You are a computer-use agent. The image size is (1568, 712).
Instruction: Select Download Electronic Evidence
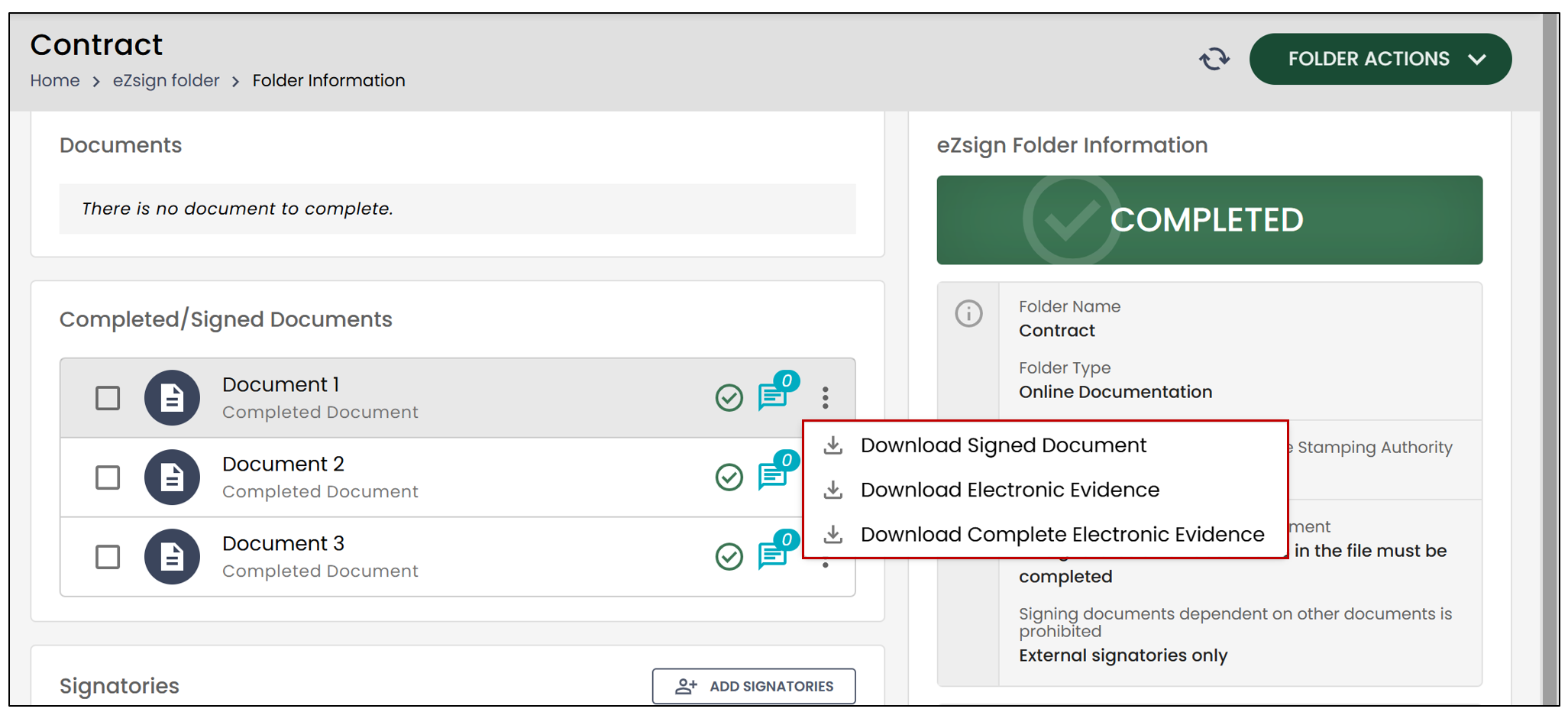pos(1010,490)
